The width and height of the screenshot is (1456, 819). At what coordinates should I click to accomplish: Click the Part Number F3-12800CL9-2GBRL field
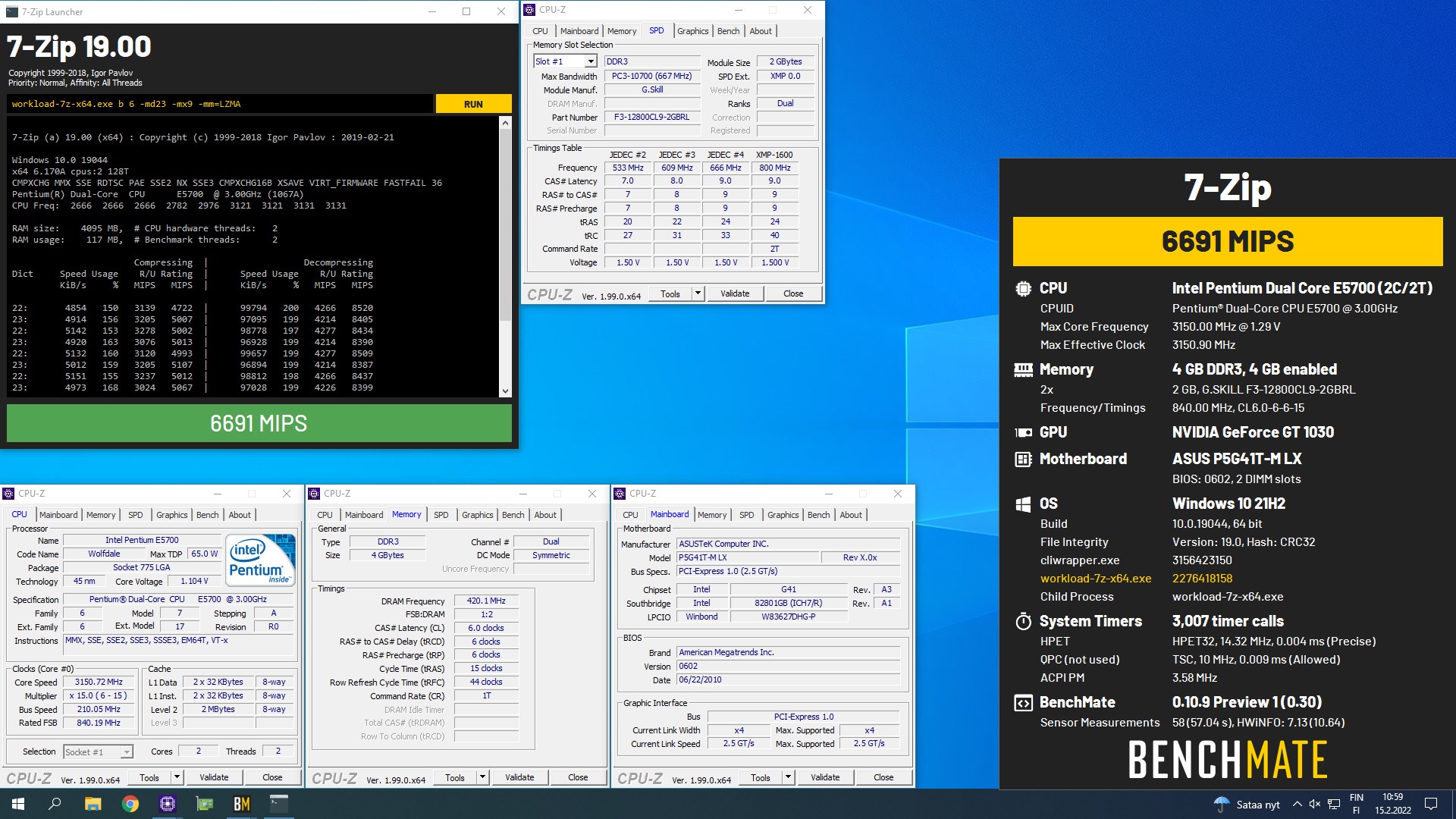click(651, 118)
